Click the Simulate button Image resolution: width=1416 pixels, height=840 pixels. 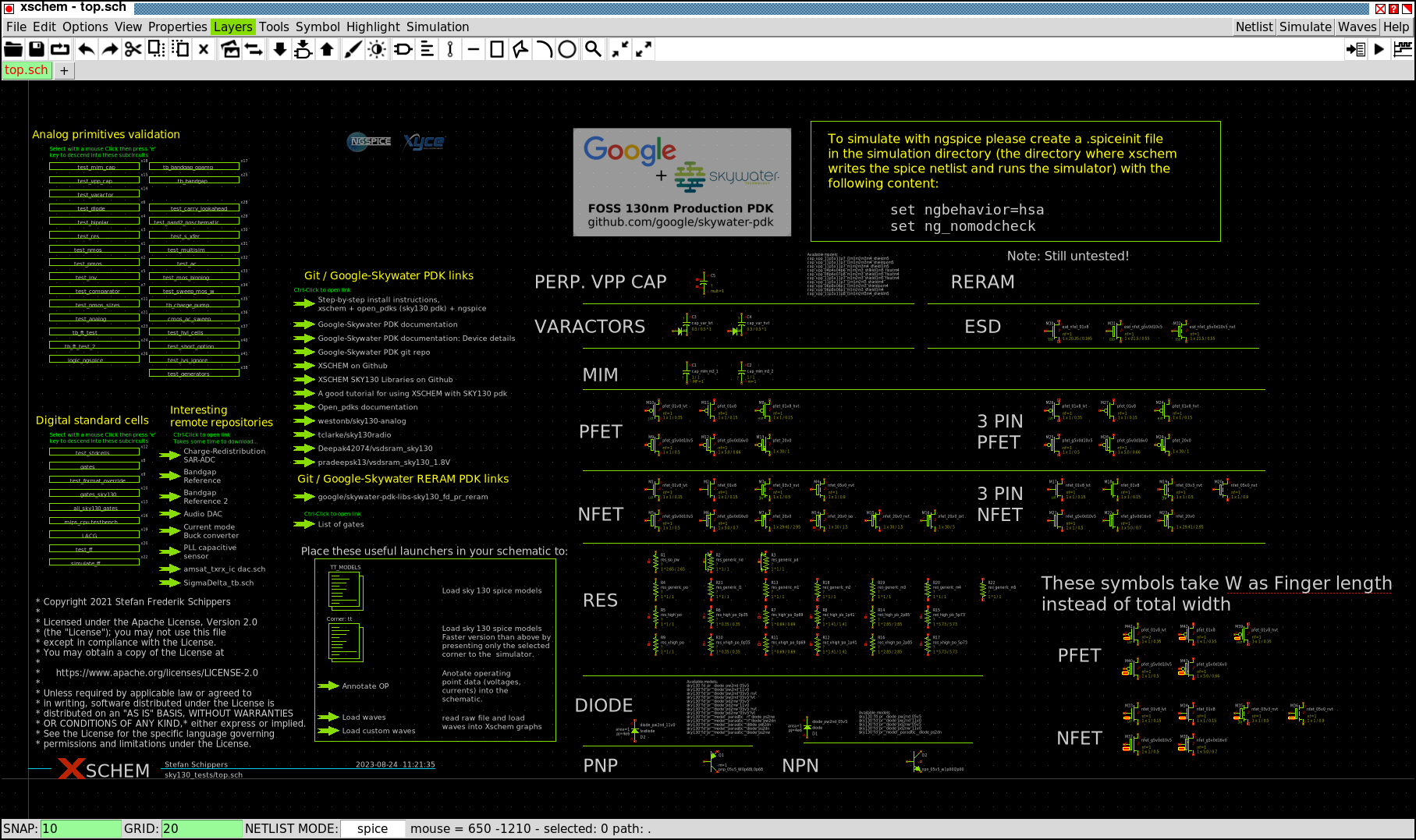point(1305,27)
